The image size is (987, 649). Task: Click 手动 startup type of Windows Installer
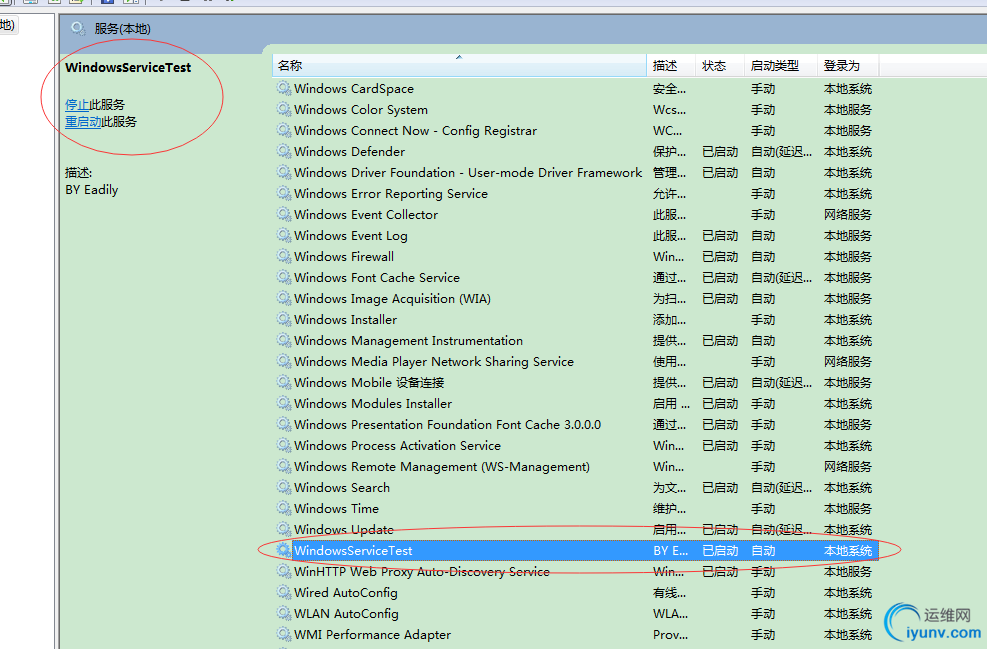763,320
